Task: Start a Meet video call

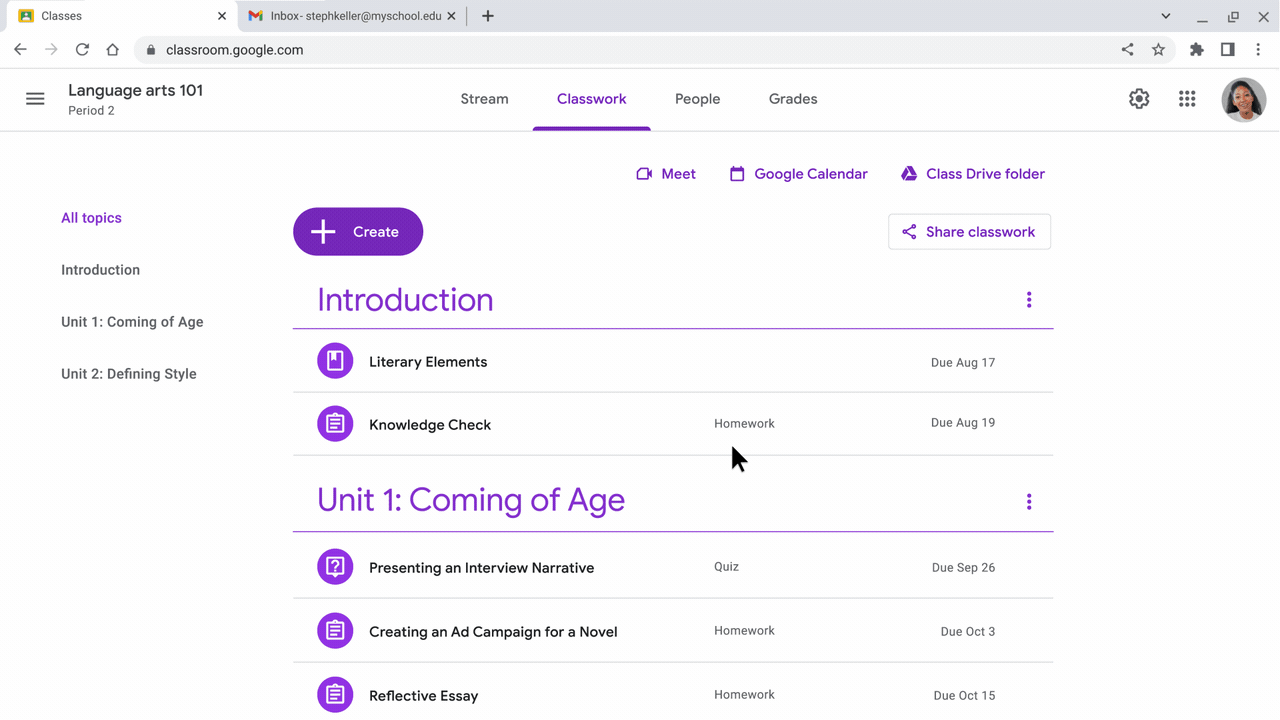Action: click(x=666, y=174)
